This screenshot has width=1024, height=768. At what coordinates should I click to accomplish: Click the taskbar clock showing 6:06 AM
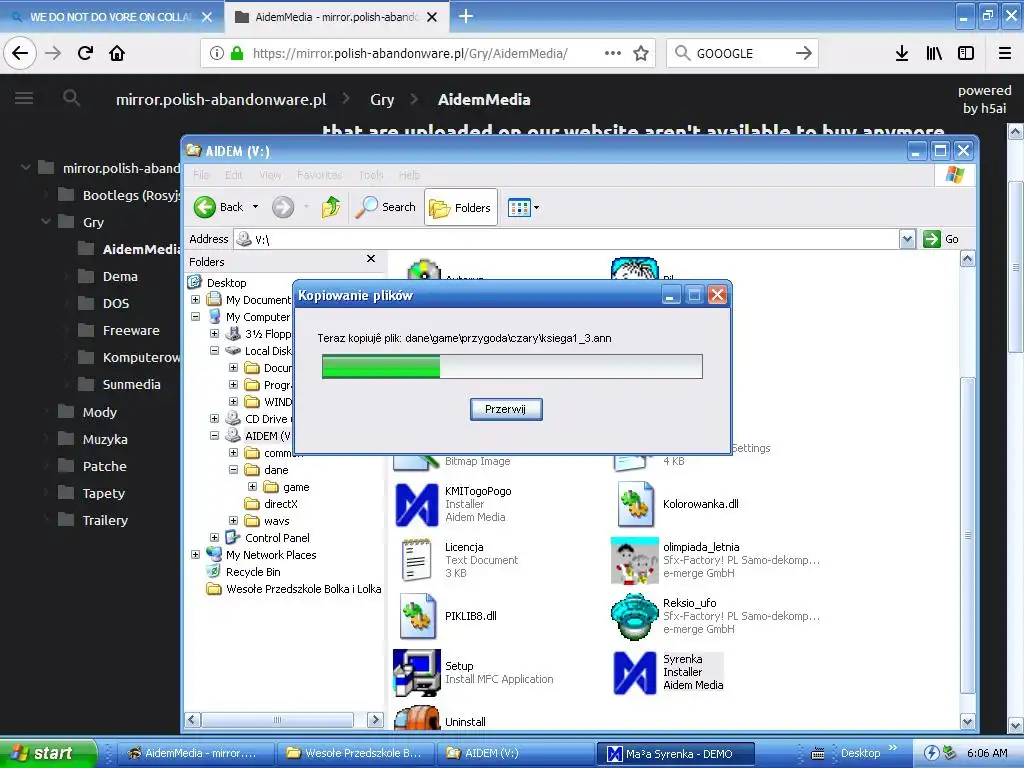point(987,753)
